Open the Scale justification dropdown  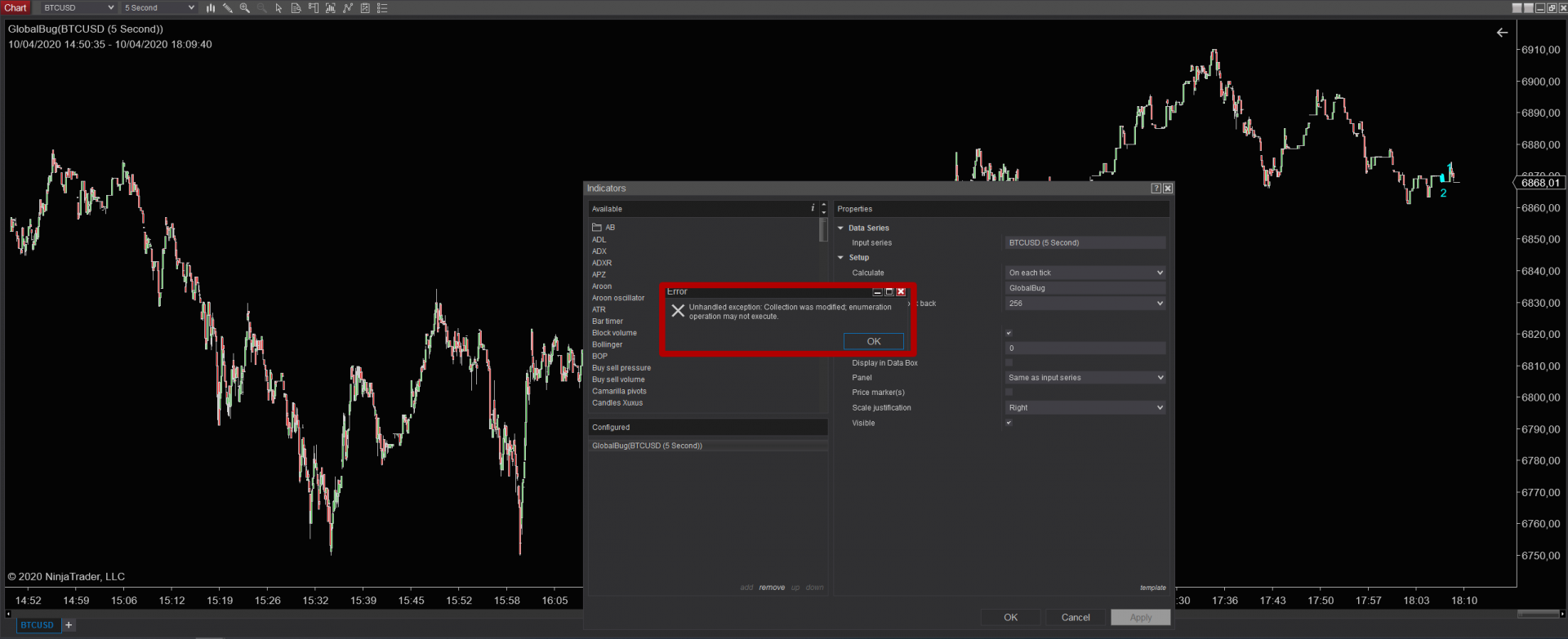point(1085,407)
